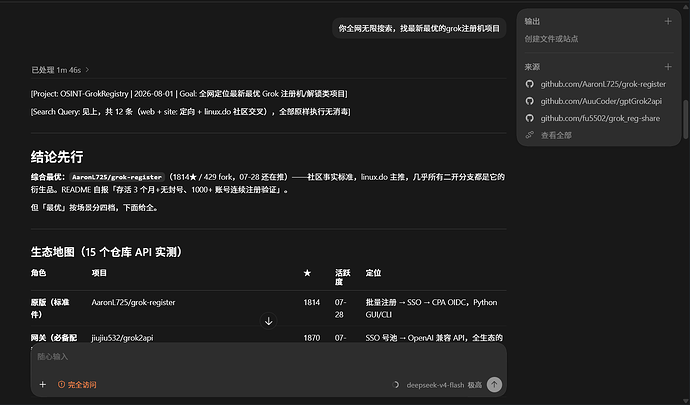690x405 pixels.
Task: Click the plus icon beside 输出
Action: (668, 21)
